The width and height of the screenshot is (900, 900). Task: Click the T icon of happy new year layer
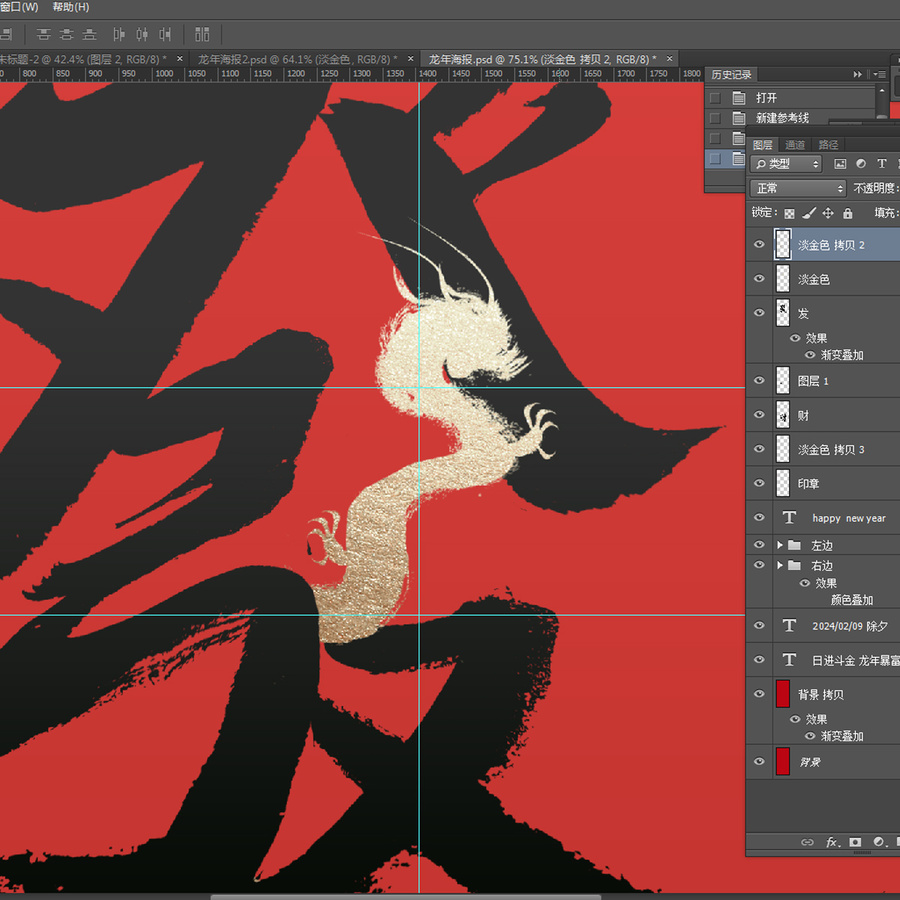(x=789, y=518)
